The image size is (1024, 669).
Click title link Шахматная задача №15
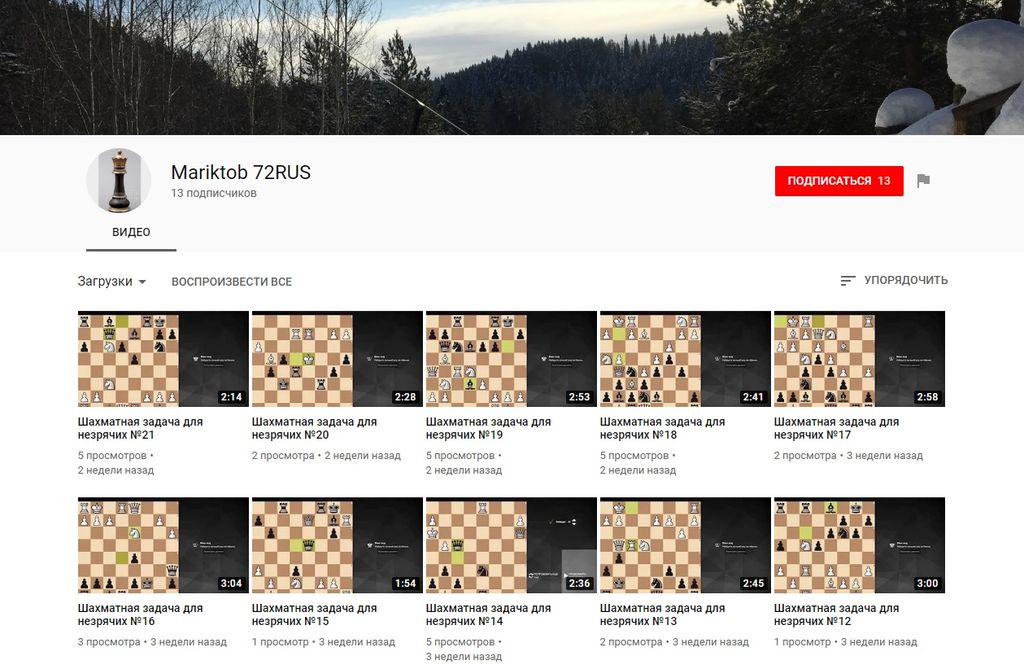(315, 614)
